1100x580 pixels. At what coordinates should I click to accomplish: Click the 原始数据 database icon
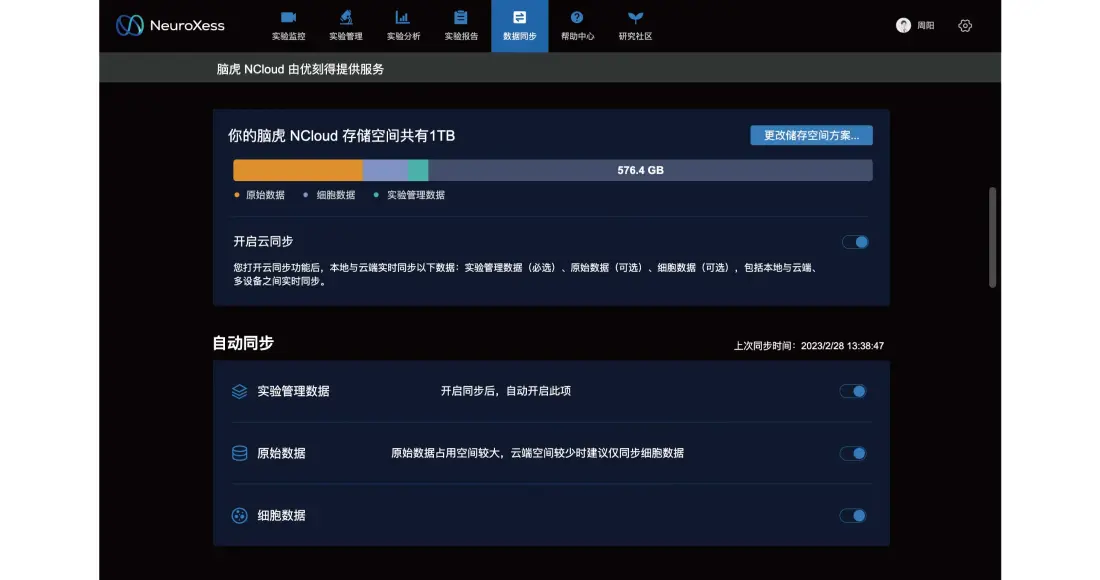(239, 453)
